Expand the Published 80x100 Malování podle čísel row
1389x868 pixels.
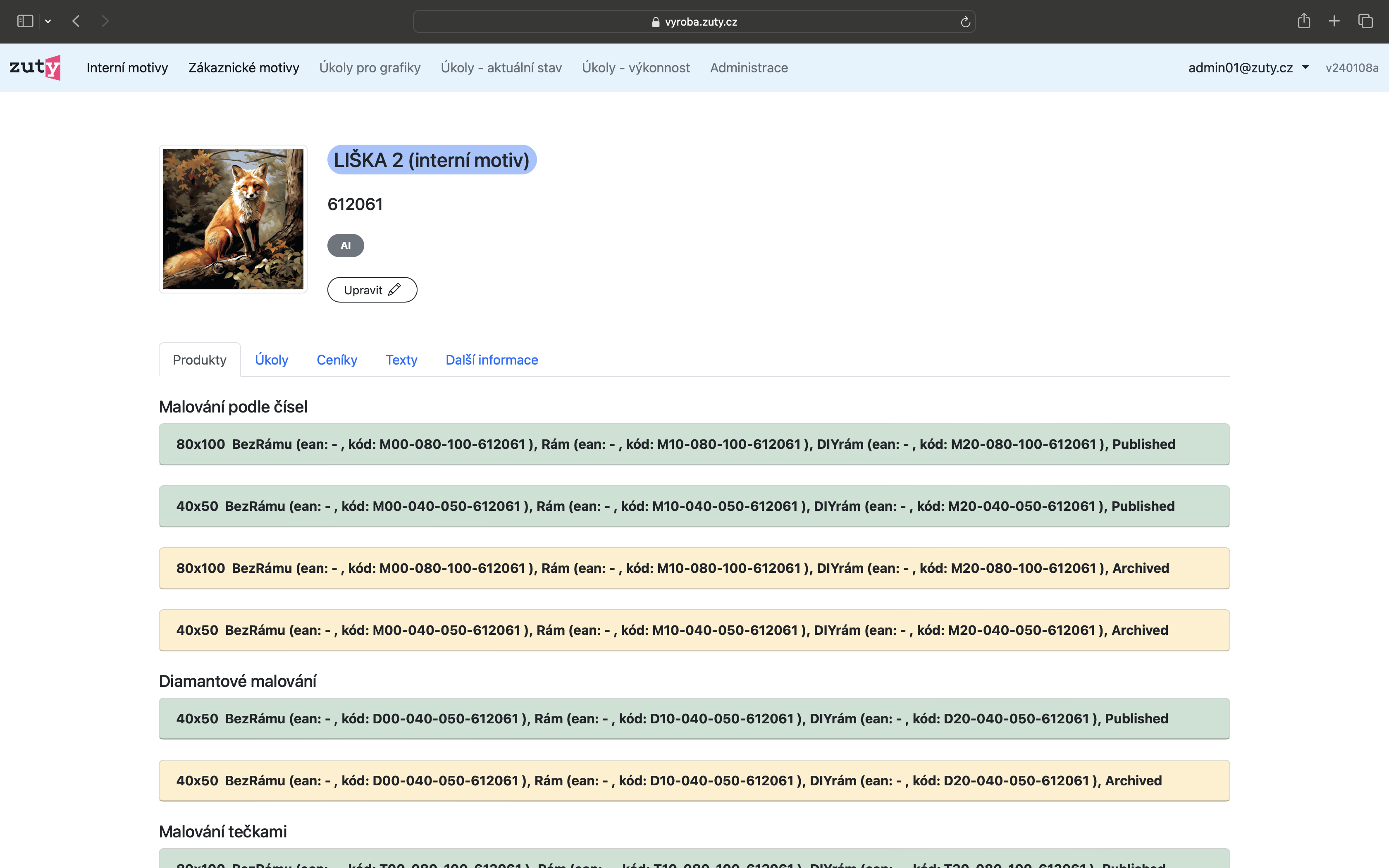(x=694, y=444)
